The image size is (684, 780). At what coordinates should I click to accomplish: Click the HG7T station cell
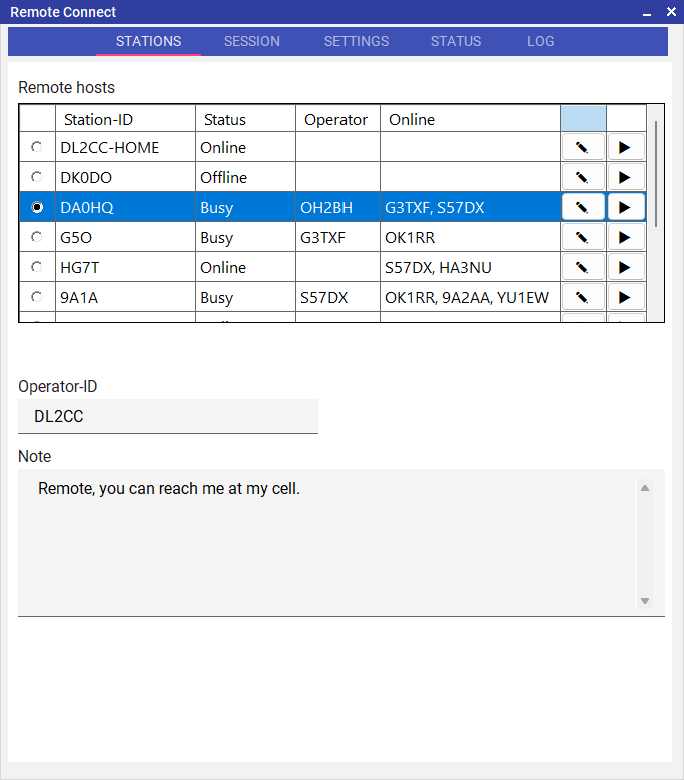click(x=125, y=267)
